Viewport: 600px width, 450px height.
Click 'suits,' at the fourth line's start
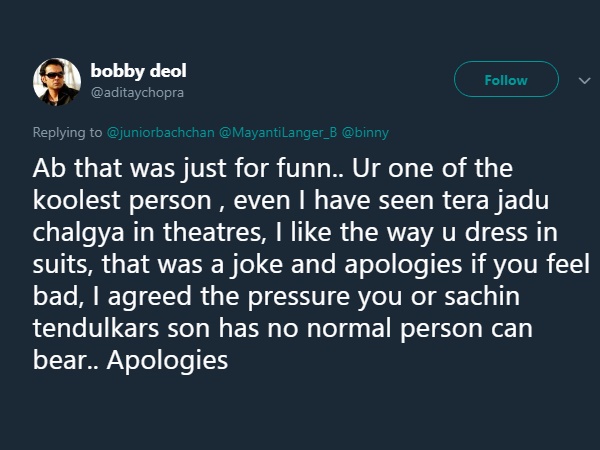(63, 264)
